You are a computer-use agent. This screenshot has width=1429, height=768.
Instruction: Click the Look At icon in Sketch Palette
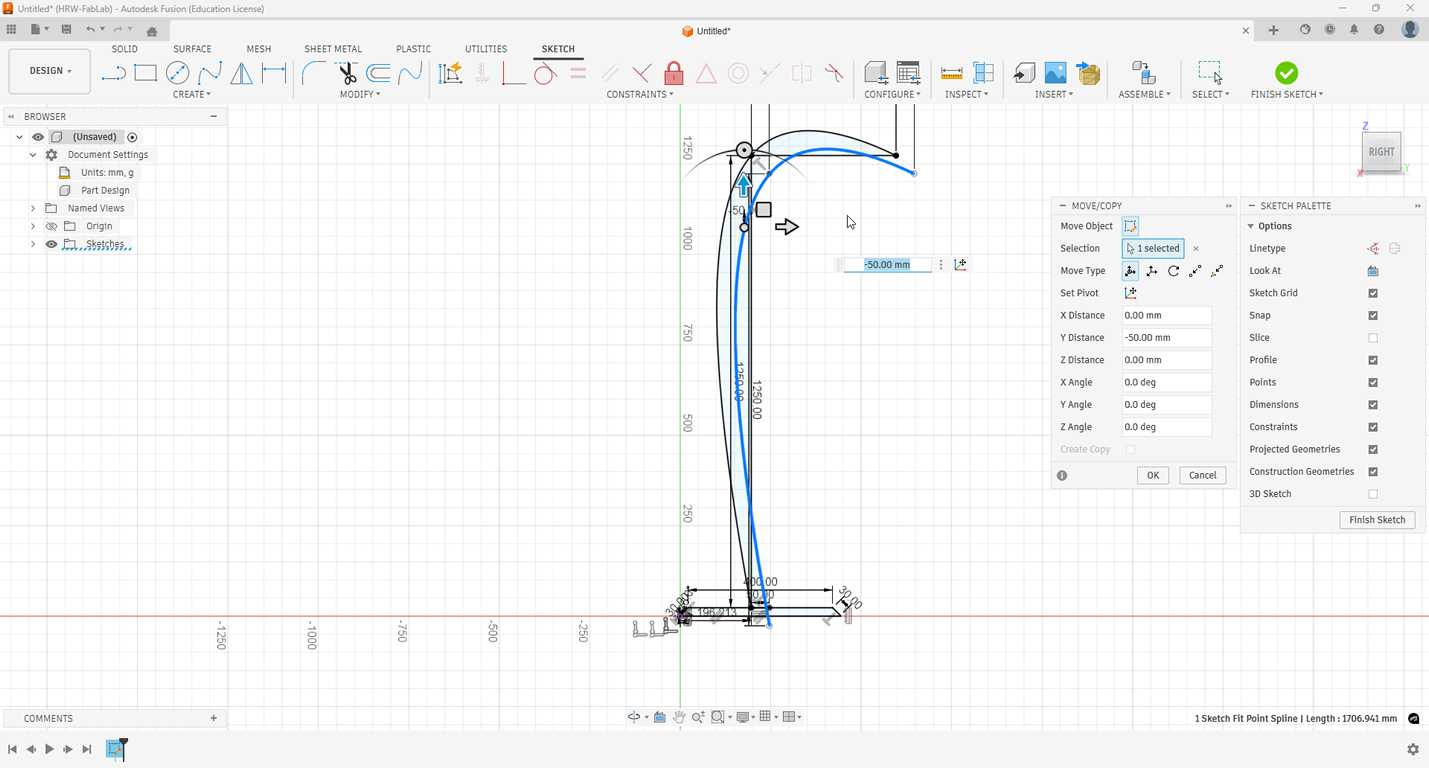tap(1373, 271)
